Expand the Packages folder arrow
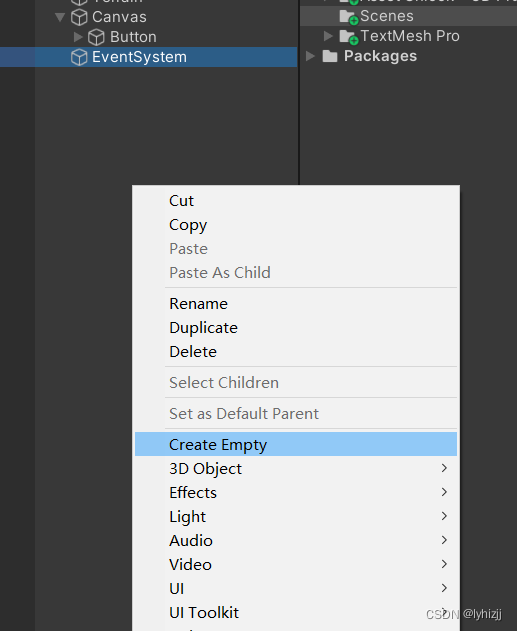The width and height of the screenshot is (517, 631). (x=310, y=56)
